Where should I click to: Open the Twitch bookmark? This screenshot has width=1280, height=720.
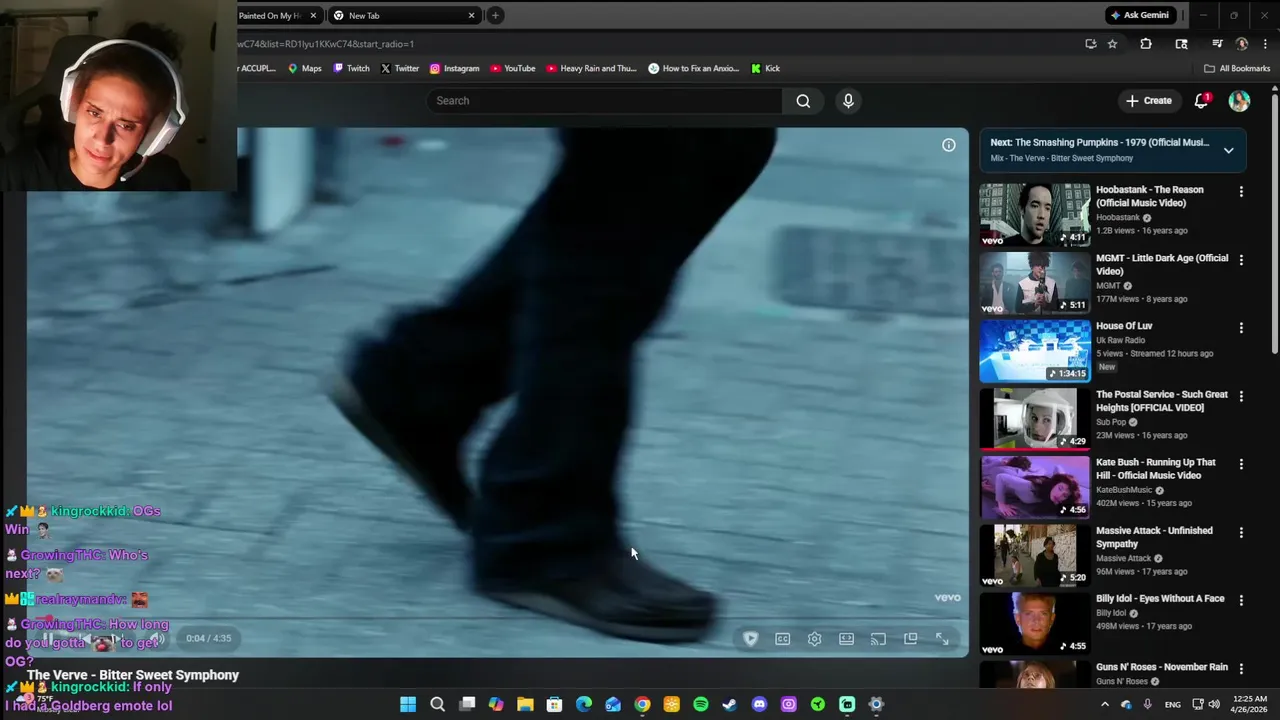(352, 69)
